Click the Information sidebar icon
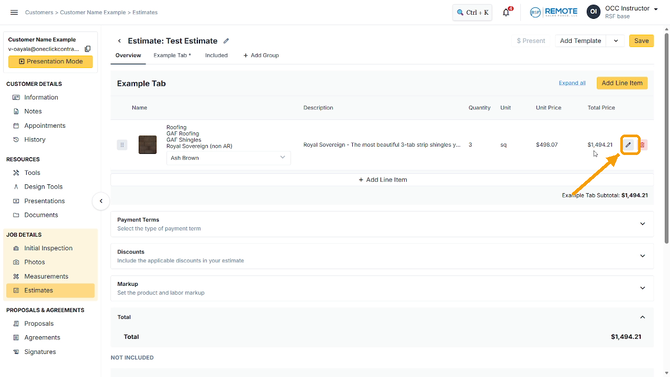Viewport: 670px width, 377px height. [16, 97]
